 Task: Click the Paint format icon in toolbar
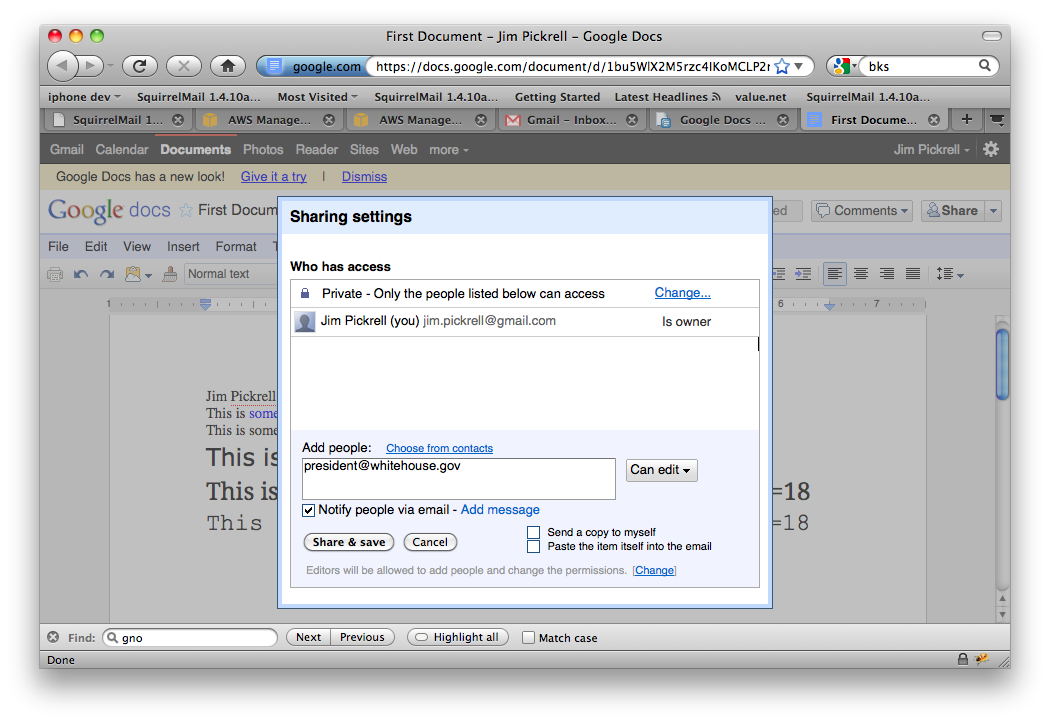[x=170, y=274]
